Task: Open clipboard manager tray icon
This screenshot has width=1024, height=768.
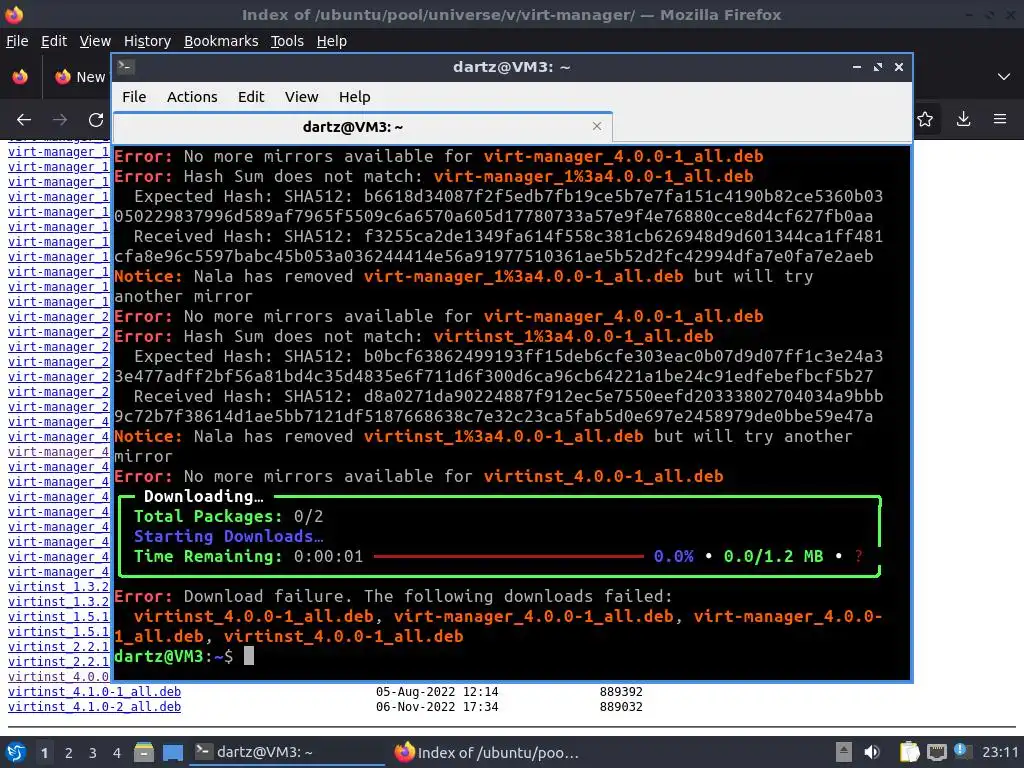Action: [x=909, y=752]
